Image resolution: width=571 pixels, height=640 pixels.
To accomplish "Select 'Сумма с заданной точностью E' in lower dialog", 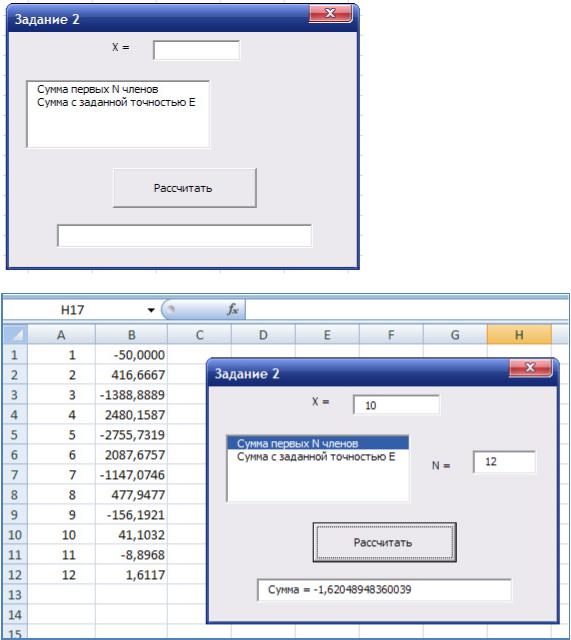I will [316, 456].
